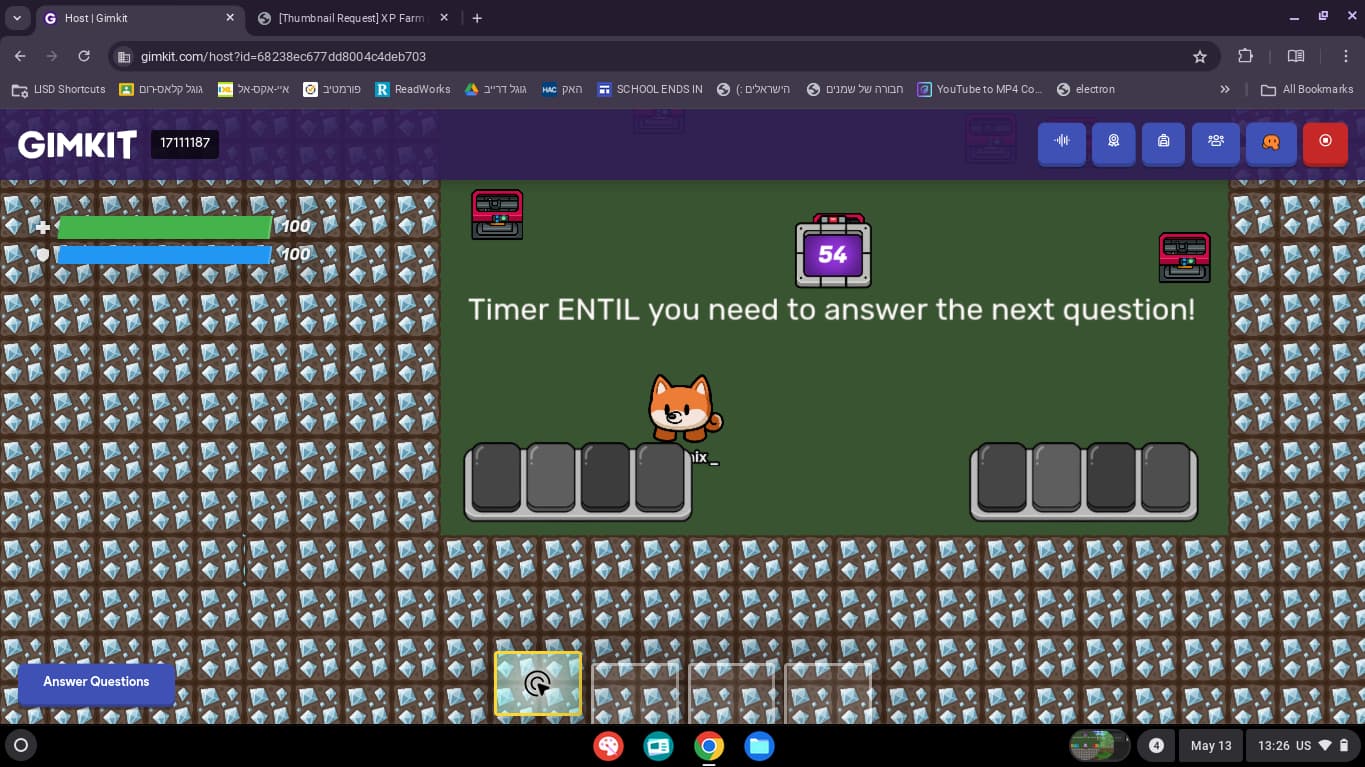Screen dimensions: 1365x767
Task: Open the backpack icon in Gimkit header
Action: tap(1163, 143)
